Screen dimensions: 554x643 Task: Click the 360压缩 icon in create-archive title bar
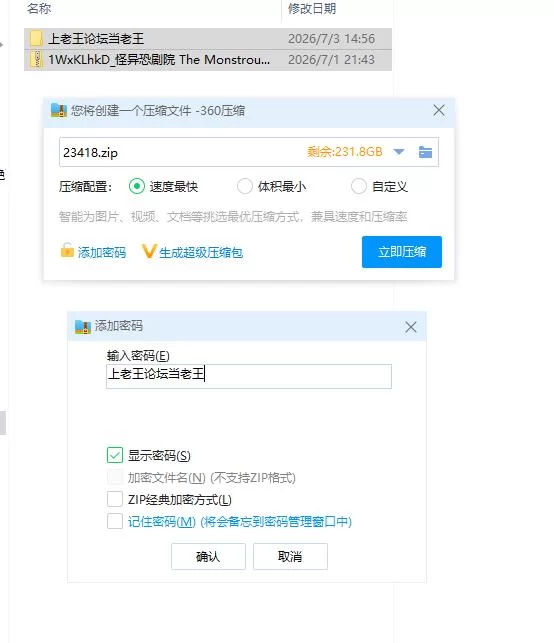pos(59,110)
